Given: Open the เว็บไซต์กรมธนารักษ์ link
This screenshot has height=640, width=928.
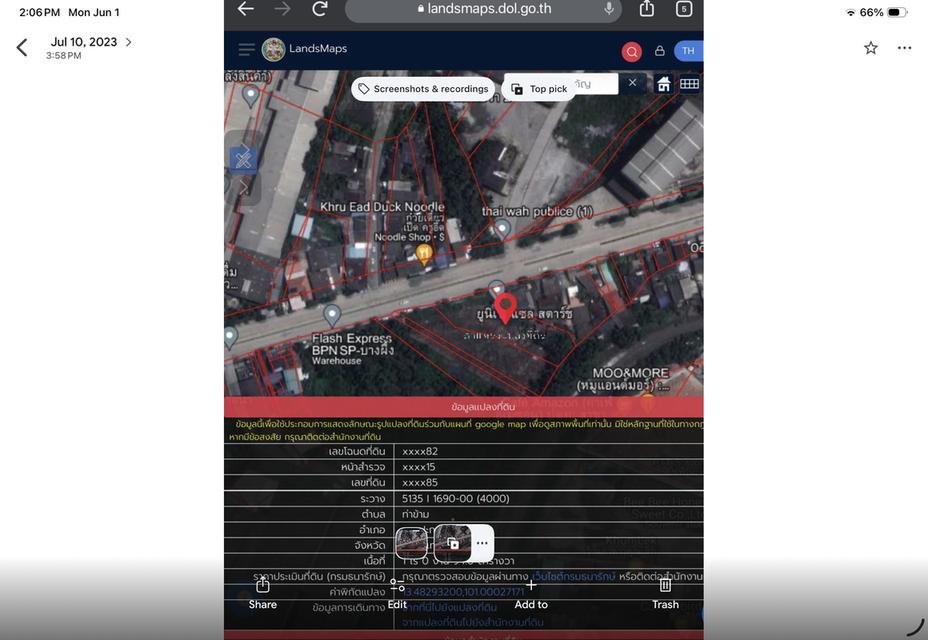Looking at the screenshot, I should tap(573, 576).
